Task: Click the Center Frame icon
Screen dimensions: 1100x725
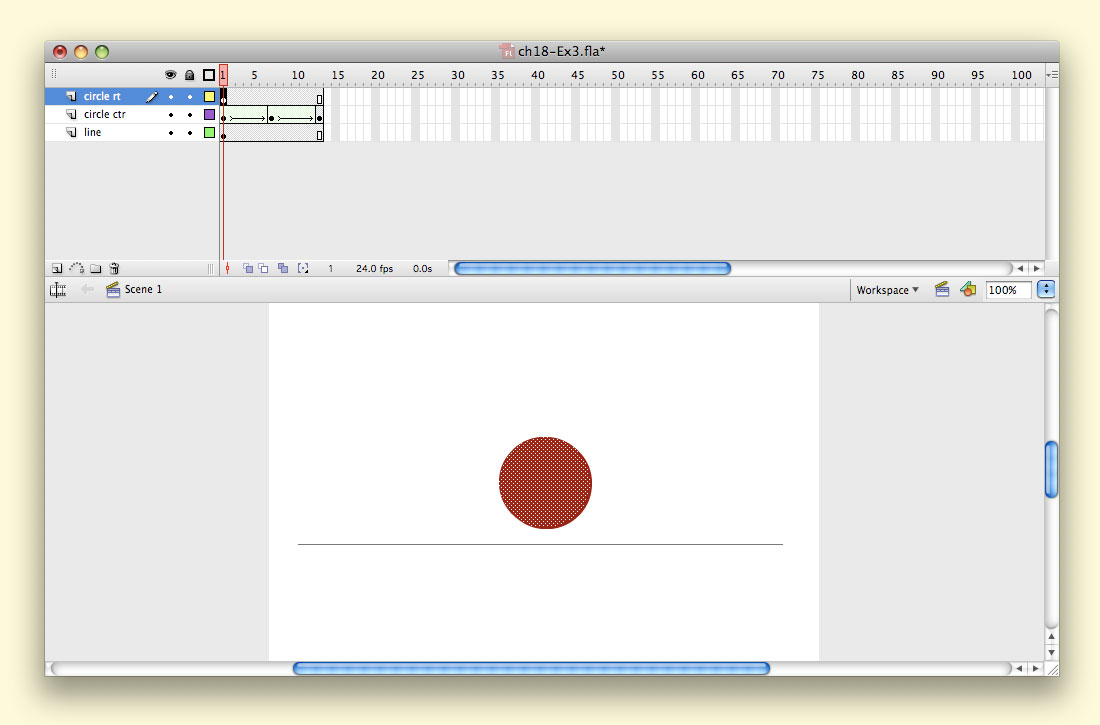Action: click(x=228, y=269)
